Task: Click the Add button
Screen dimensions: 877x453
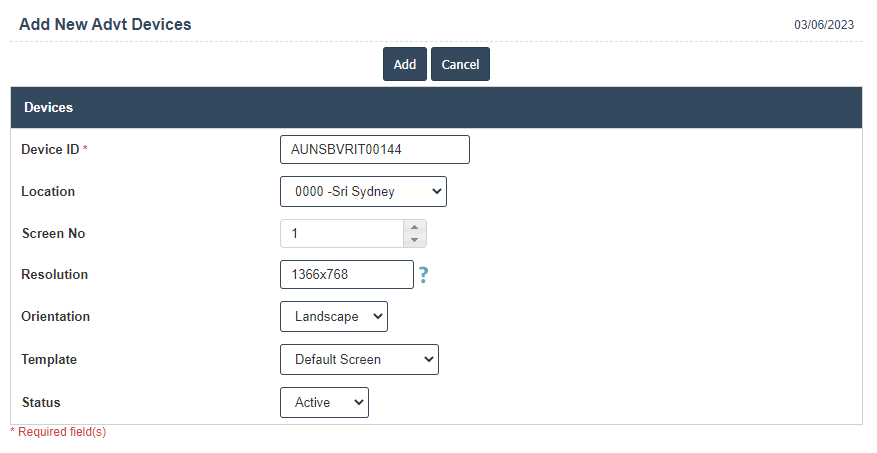Action: click(405, 64)
